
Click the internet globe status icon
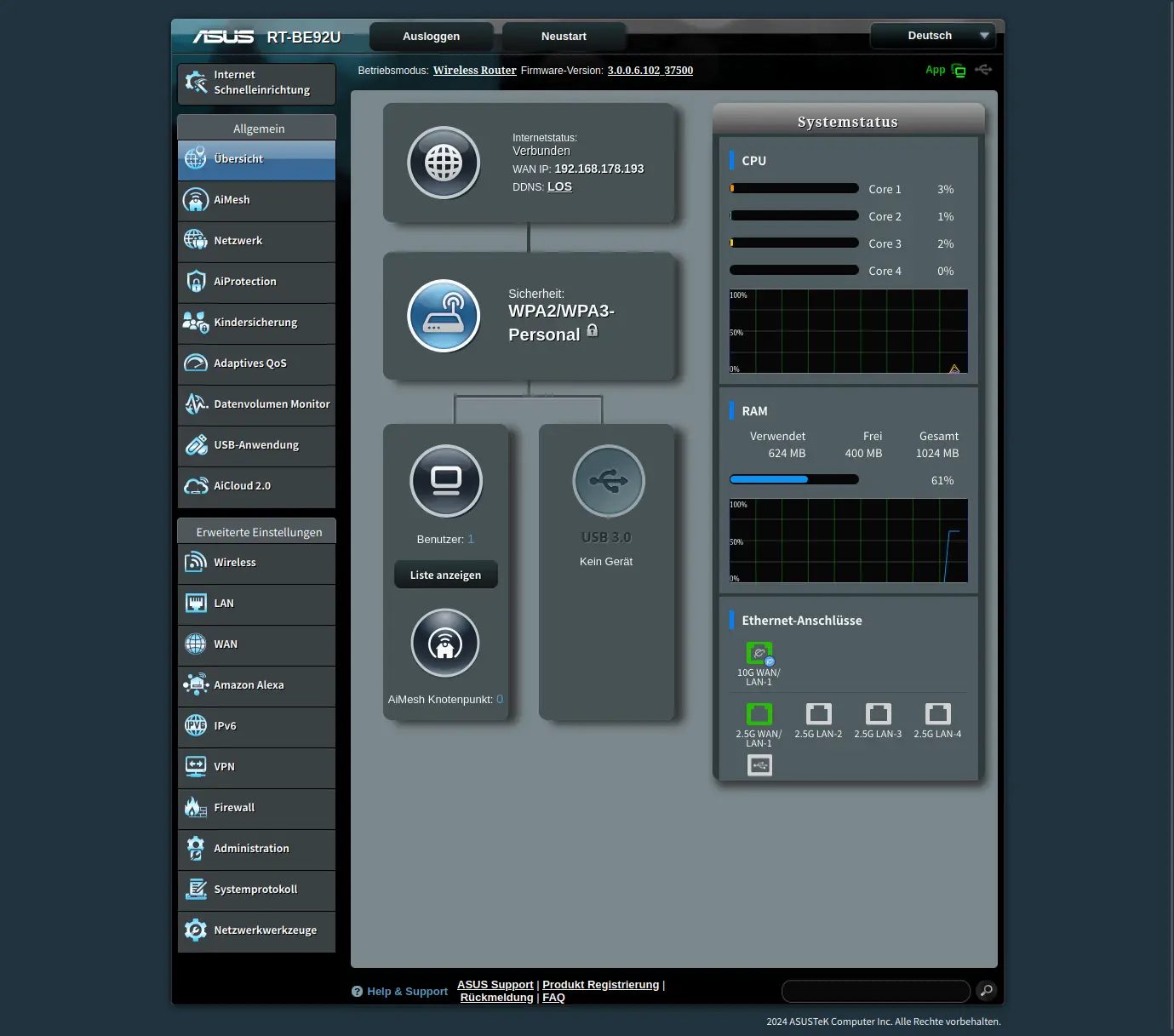click(444, 163)
